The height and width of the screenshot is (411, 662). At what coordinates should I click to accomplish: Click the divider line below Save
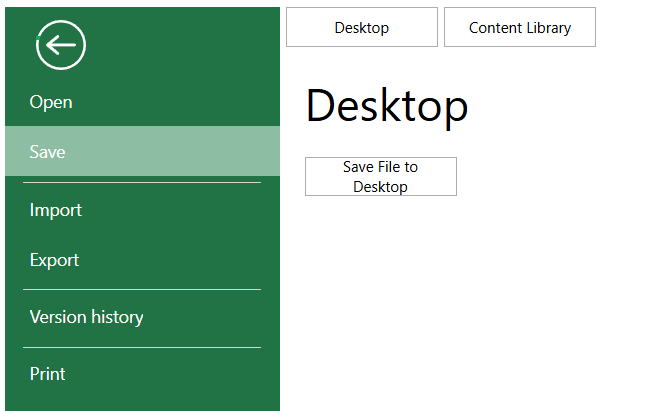(141, 183)
